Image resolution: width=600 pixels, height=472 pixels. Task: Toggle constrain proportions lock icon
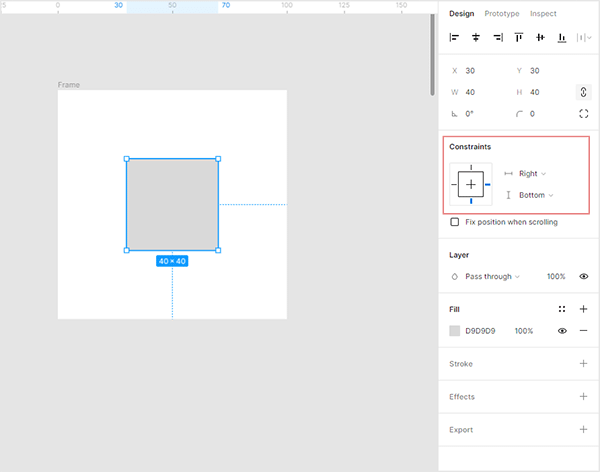(x=583, y=92)
